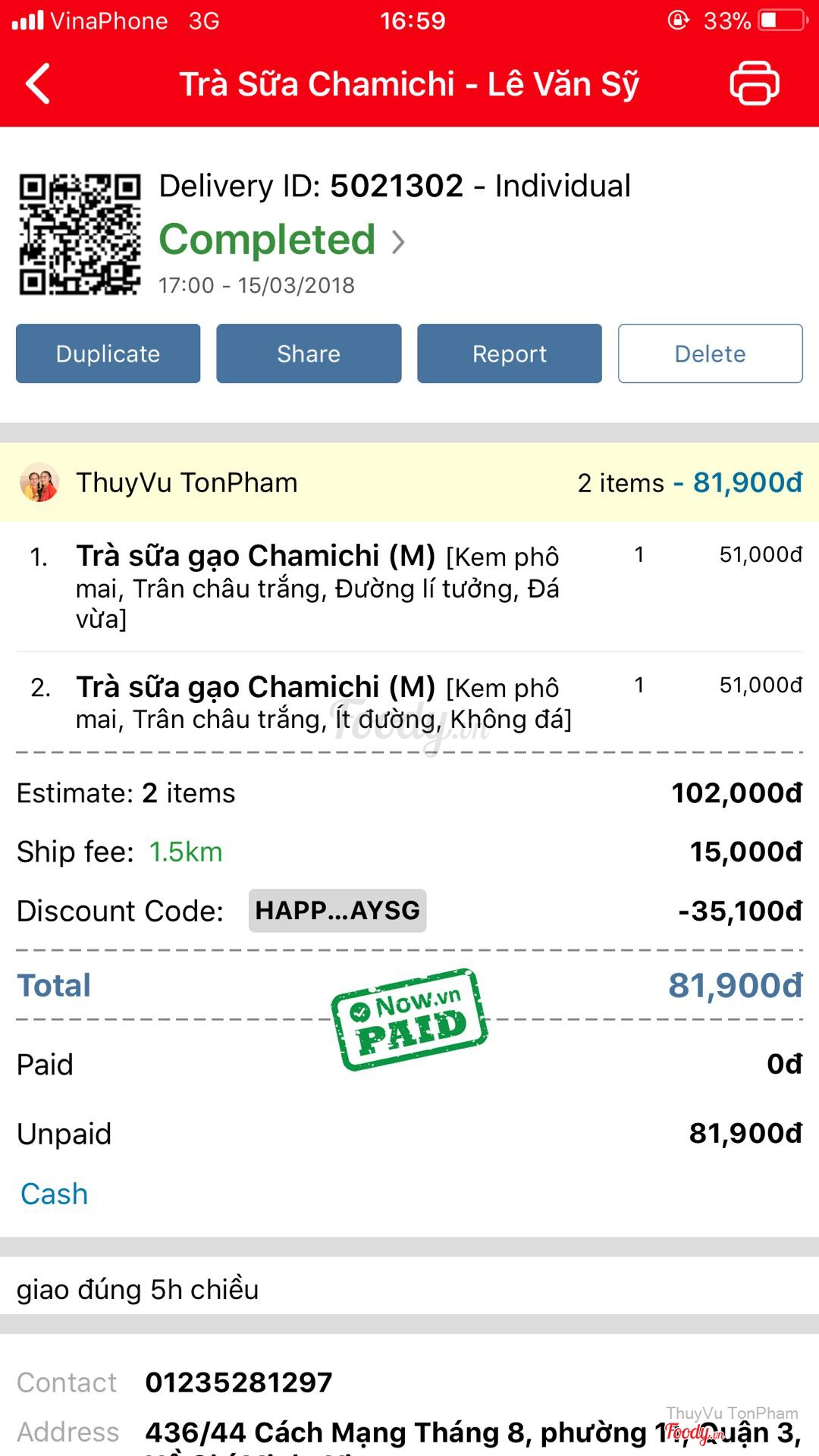
Task: Tap the Cash payment method link
Action: click(55, 1194)
